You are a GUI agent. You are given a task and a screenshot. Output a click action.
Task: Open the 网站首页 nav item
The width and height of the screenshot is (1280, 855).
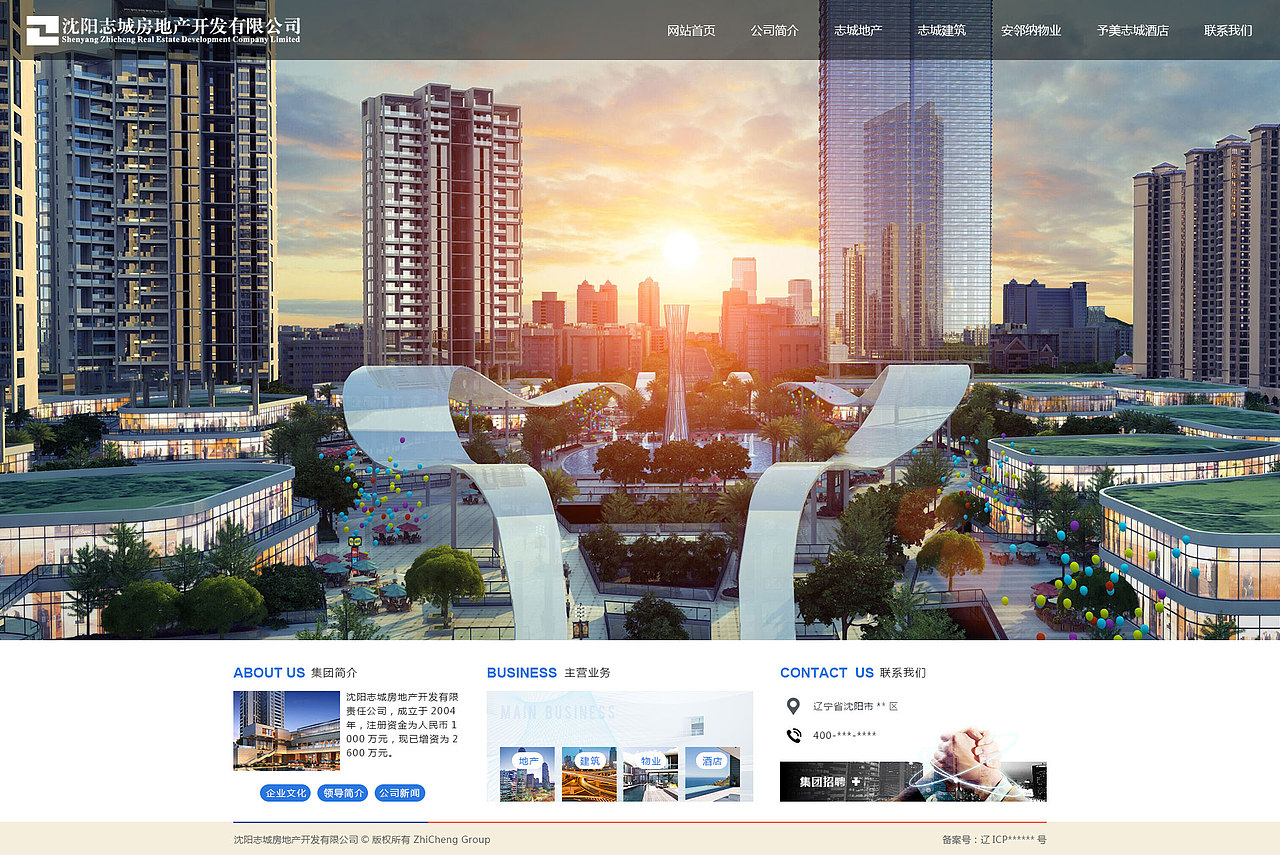point(691,31)
